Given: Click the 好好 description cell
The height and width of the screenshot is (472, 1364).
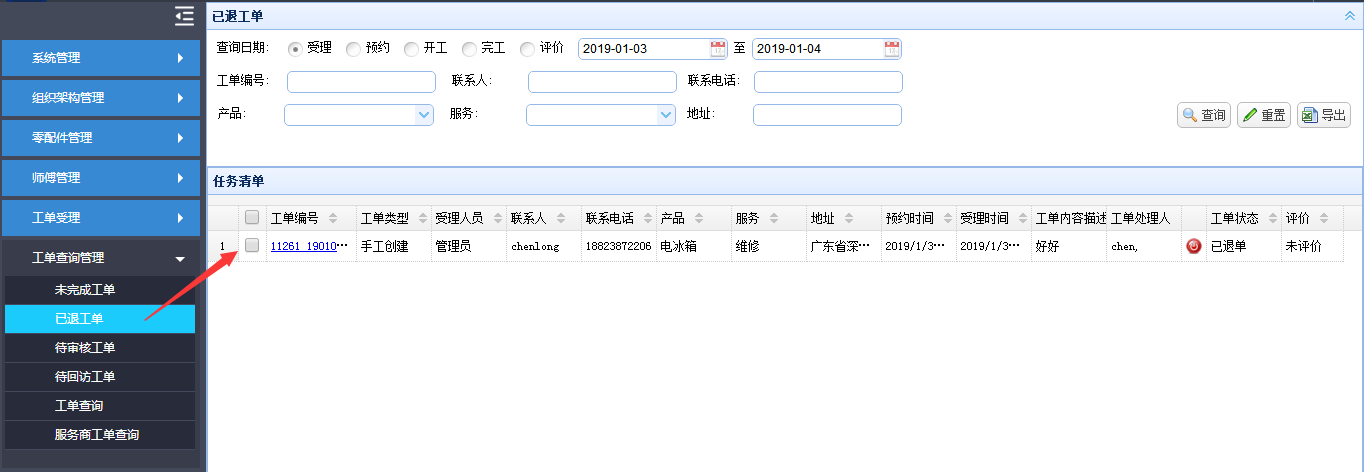Looking at the screenshot, I should coord(1069,246).
